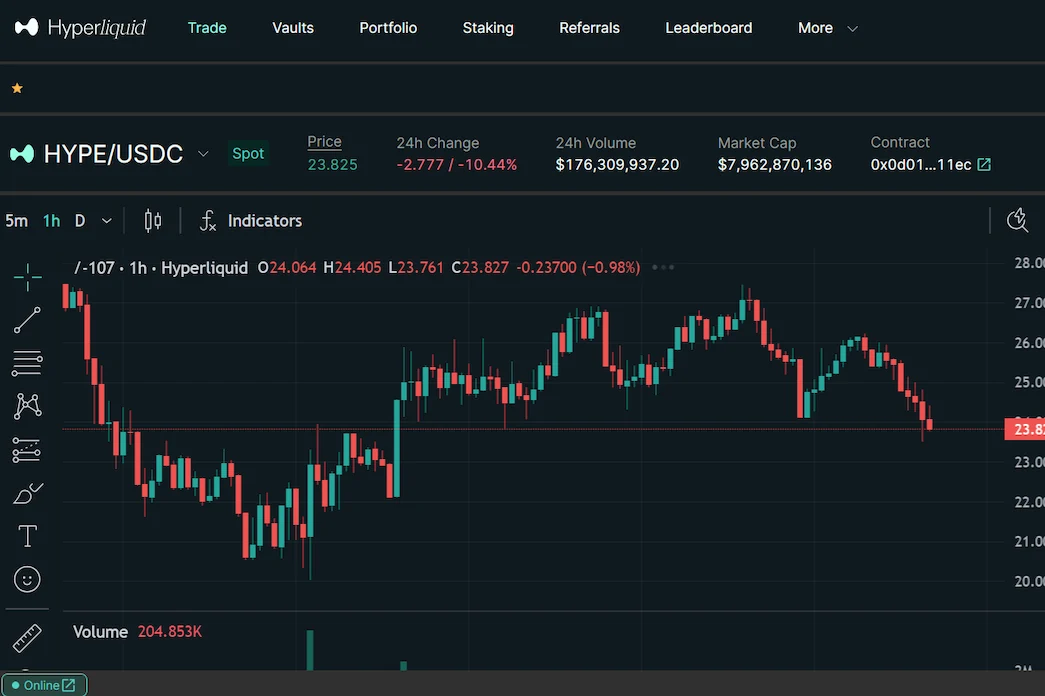This screenshot has height=696, width=1045.
Task: Open the external link icon beside Online
Action: [x=68, y=685]
